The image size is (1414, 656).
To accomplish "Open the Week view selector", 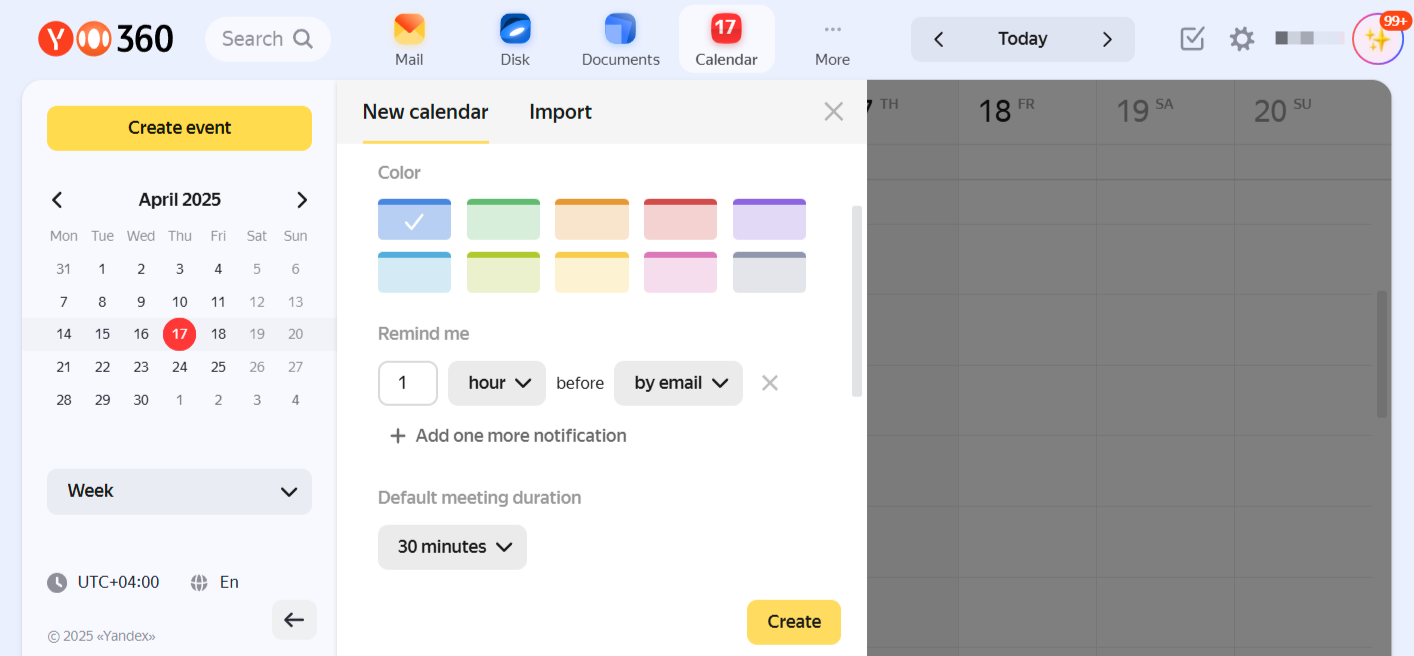I will [179, 491].
